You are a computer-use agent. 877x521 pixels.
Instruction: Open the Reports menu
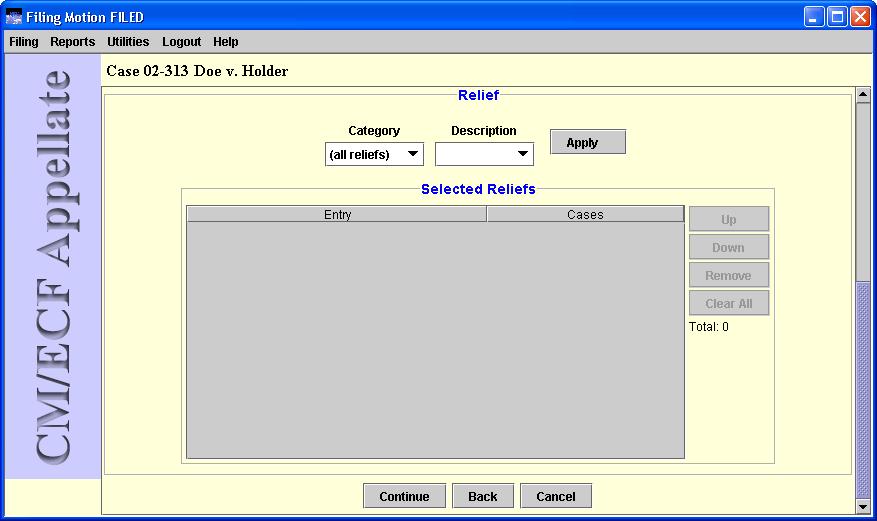(x=73, y=42)
